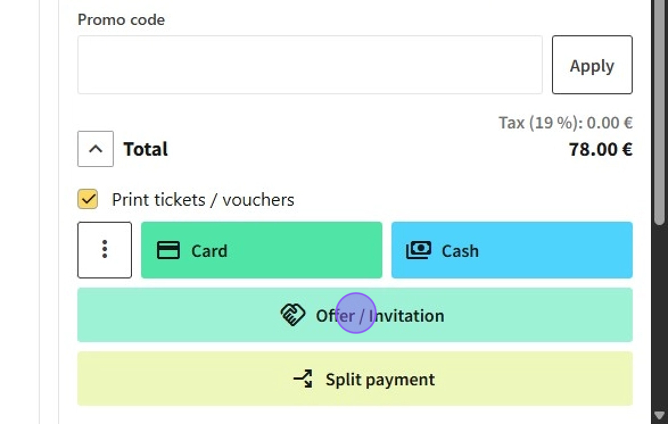Click the banknote icon on Cash button

418,251
